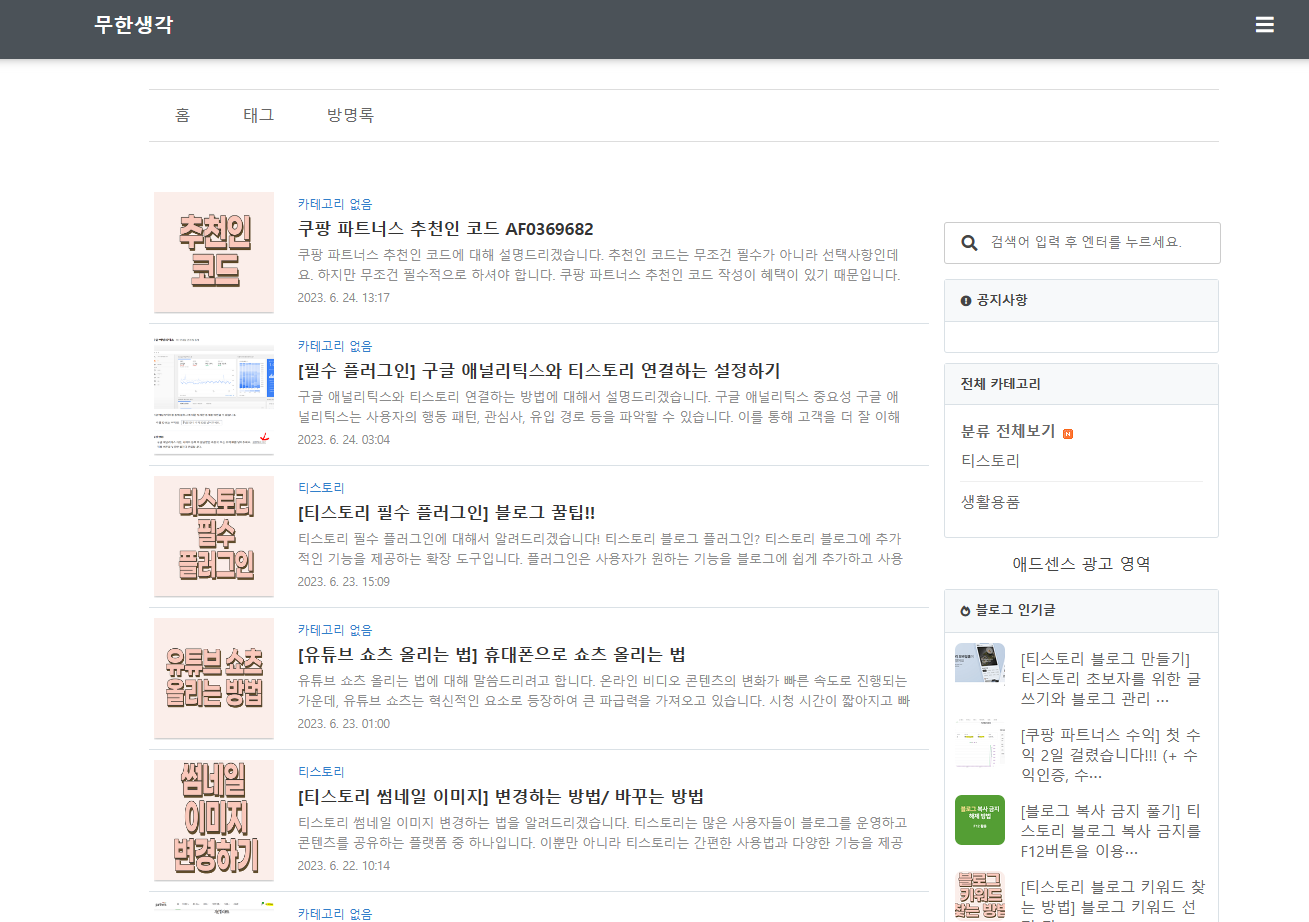
Task: Click excerpt text of 유튜브 쇼츠 post
Action: tap(603, 690)
